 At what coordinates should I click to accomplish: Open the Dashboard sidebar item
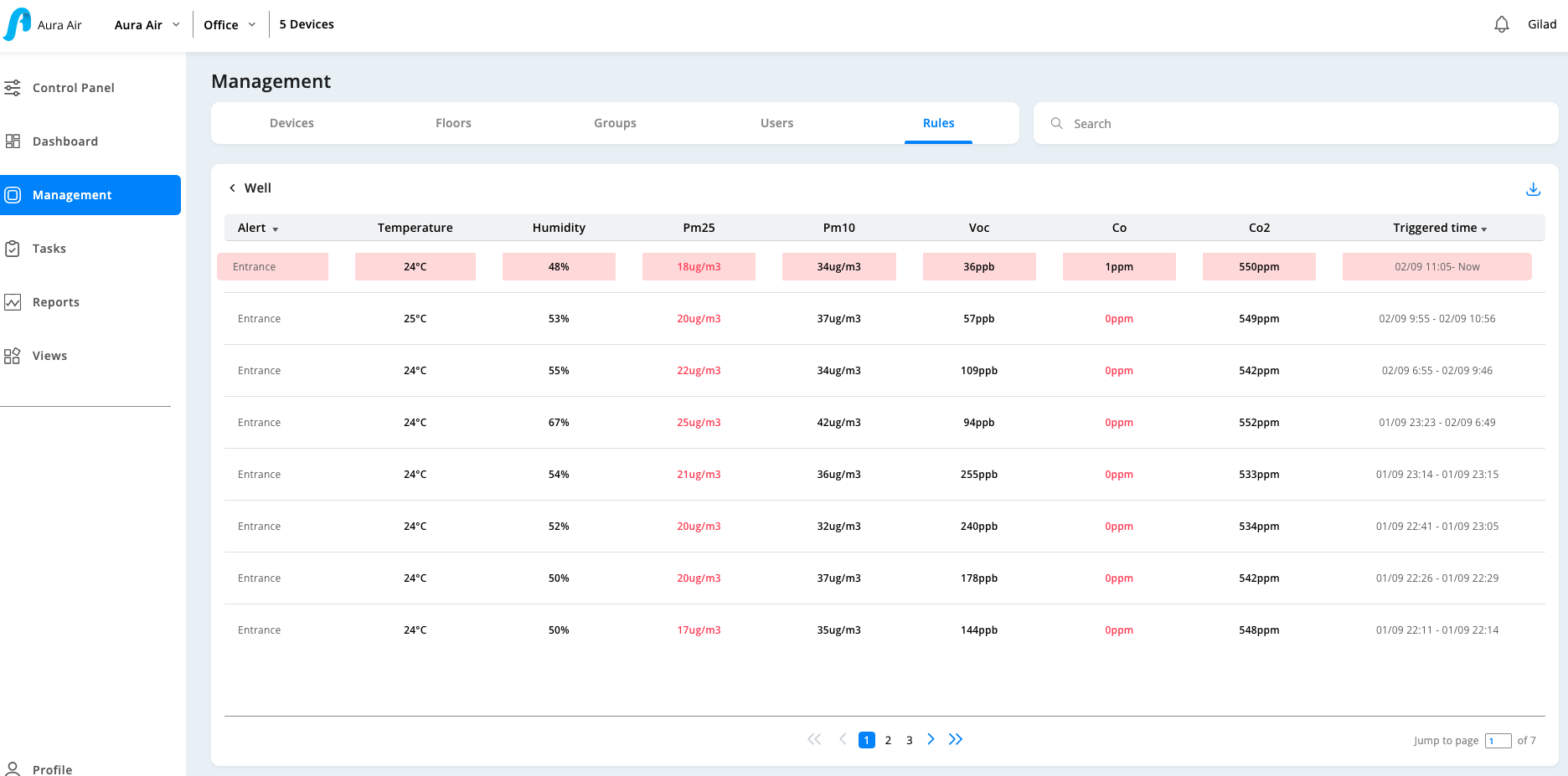click(x=64, y=141)
